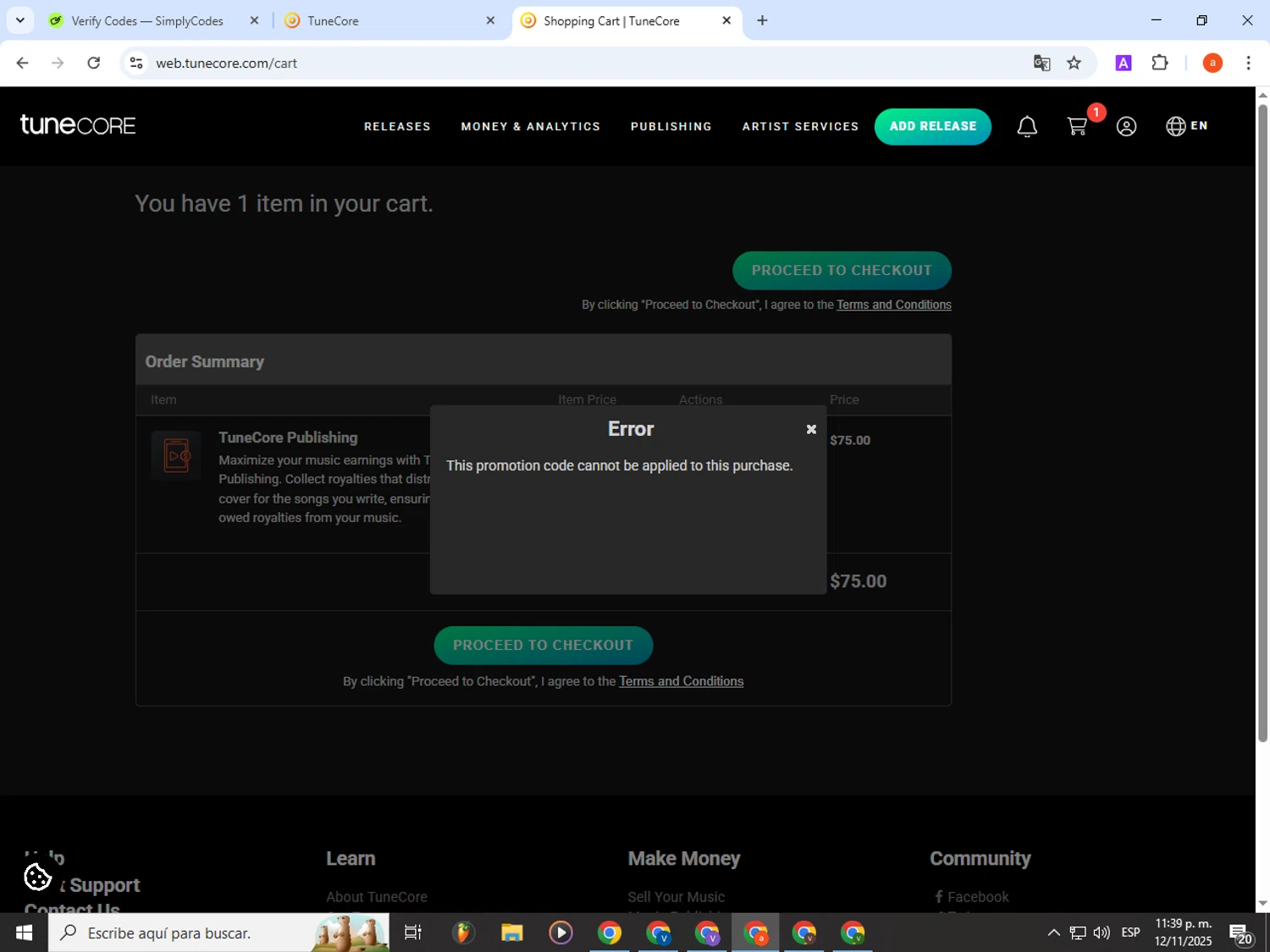This screenshot has height=952, width=1270.
Task: Open the notification center icon
Action: click(x=1241, y=933)
